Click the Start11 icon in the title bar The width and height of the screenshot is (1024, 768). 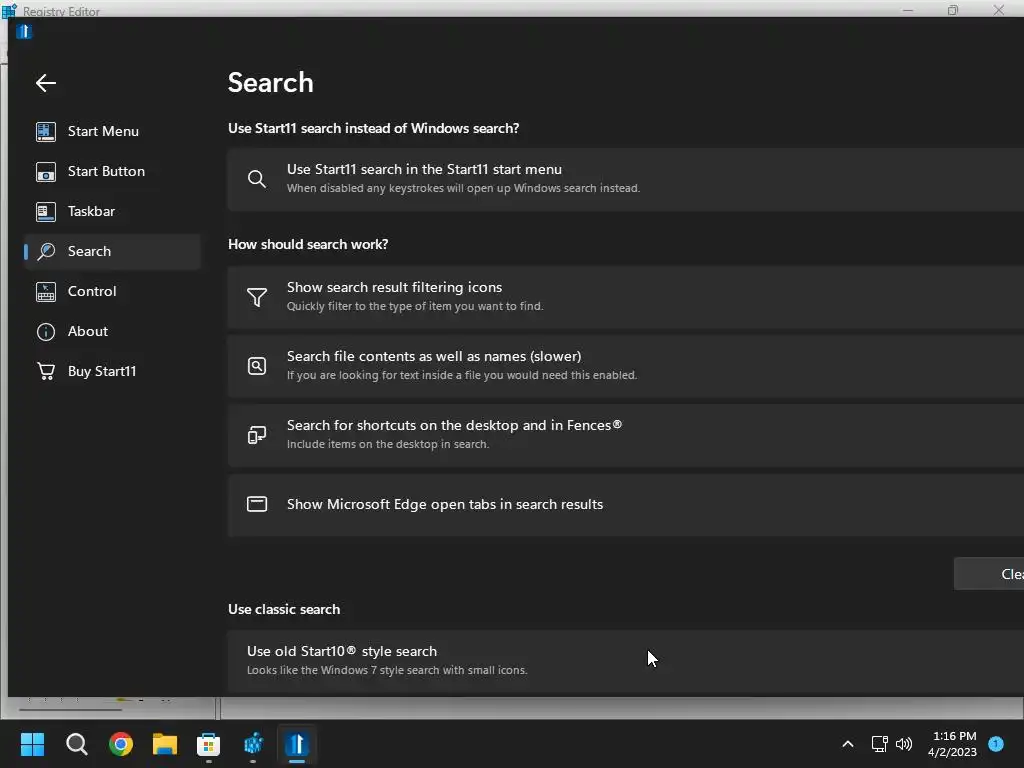(24, 31)
